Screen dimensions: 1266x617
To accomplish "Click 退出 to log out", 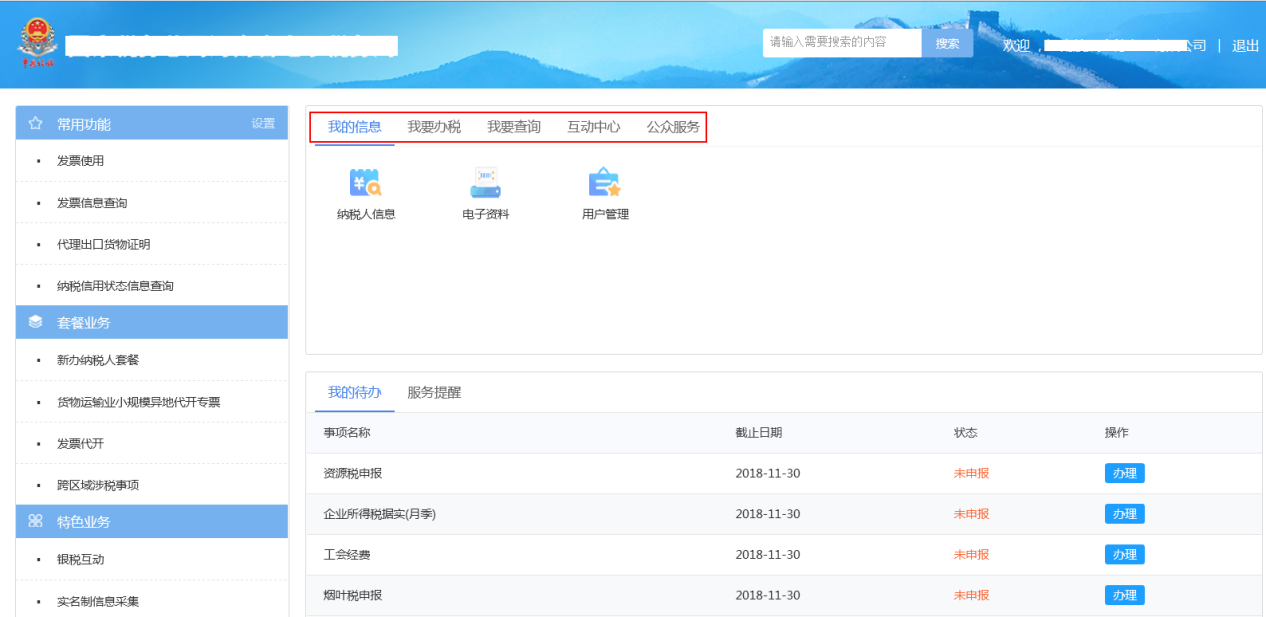I will point(1243,45).
